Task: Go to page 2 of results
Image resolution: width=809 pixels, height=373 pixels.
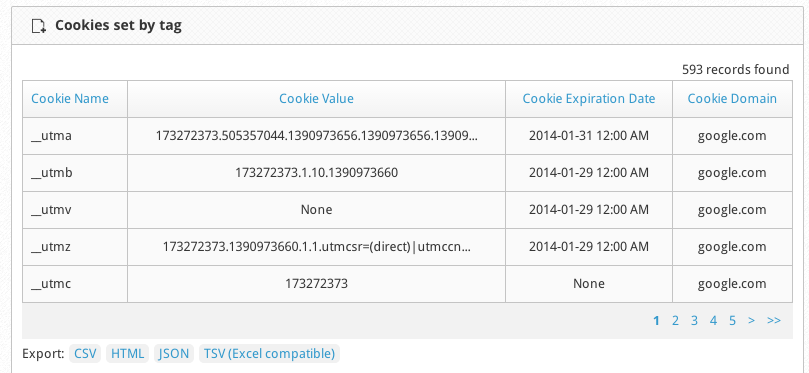Action: (x=675, y=320)
